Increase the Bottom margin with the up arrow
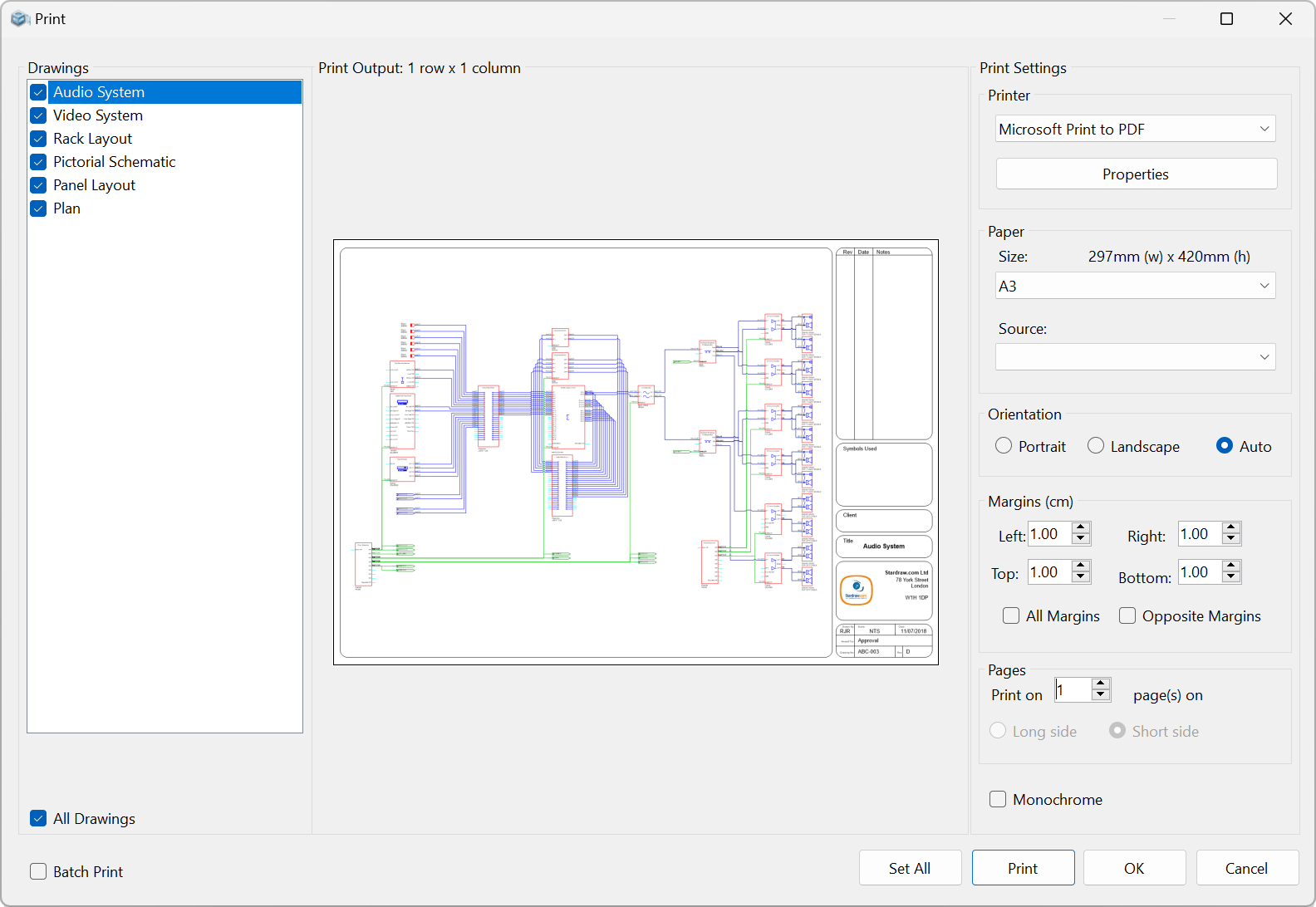1316x907 pixels. pos(1231,566)
